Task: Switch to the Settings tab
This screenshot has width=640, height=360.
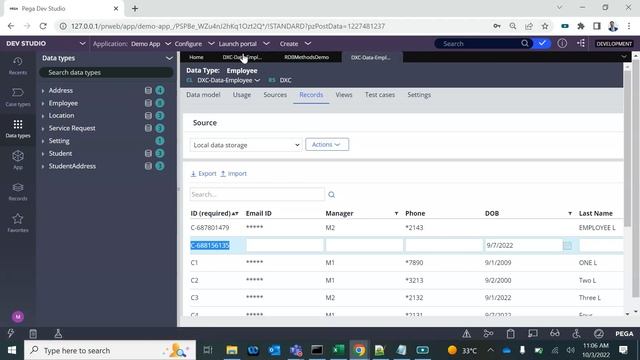Action: [x=419, y=95]
